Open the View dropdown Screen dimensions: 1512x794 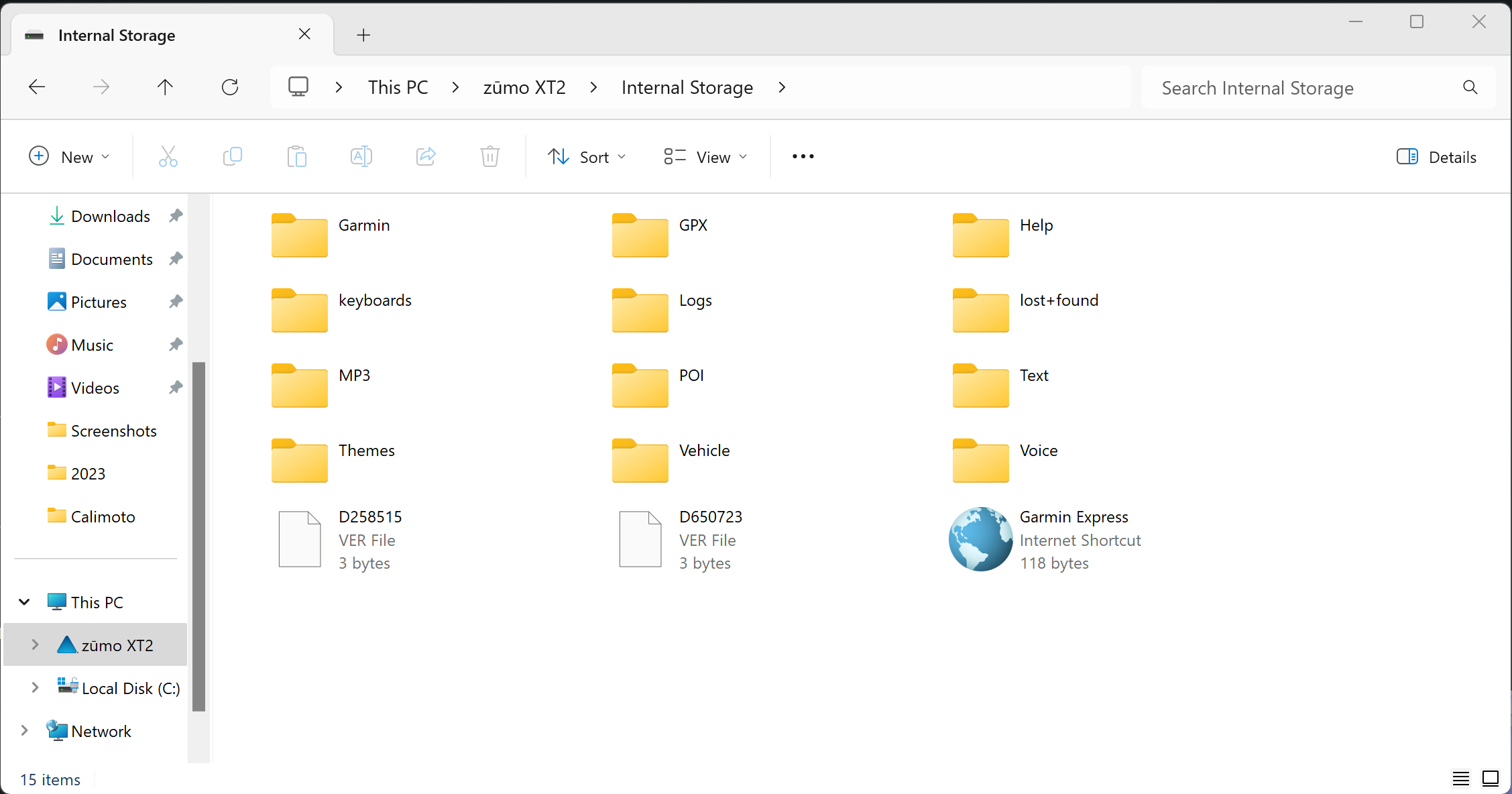click(705, 157)
